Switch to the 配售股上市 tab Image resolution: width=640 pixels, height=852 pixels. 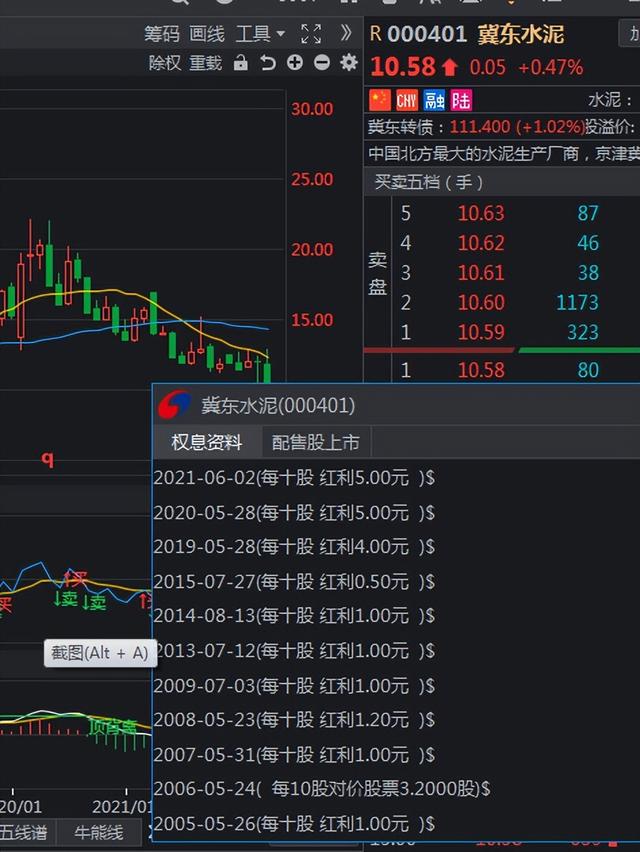coord(316,442)
